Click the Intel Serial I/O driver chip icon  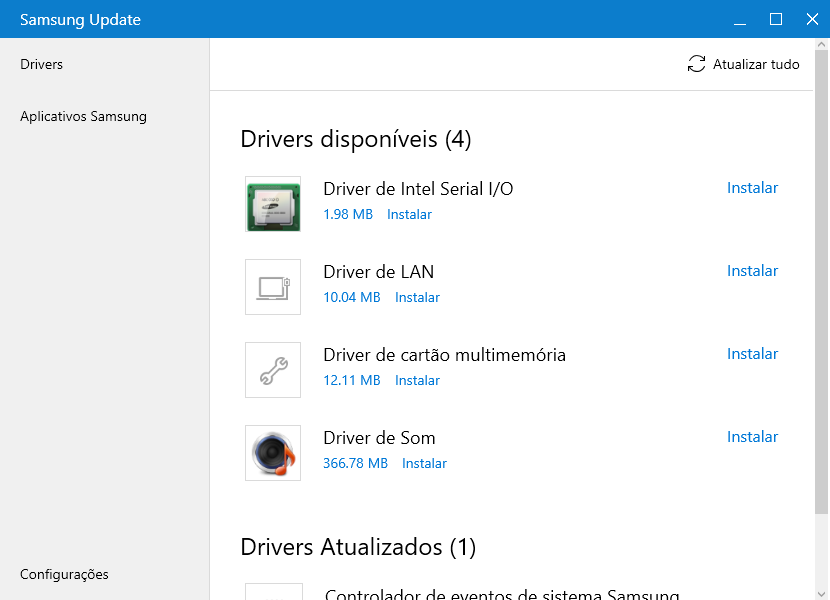(x=272, y=203)
